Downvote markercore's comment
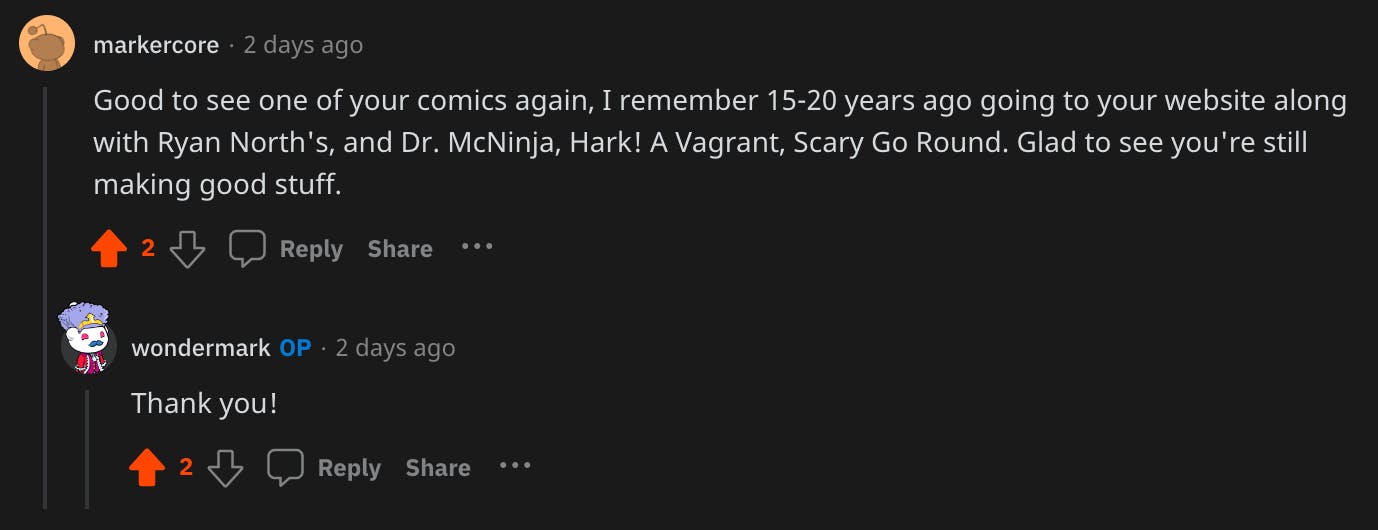The height and width of the screenshot is (530, 1378). 187,249
